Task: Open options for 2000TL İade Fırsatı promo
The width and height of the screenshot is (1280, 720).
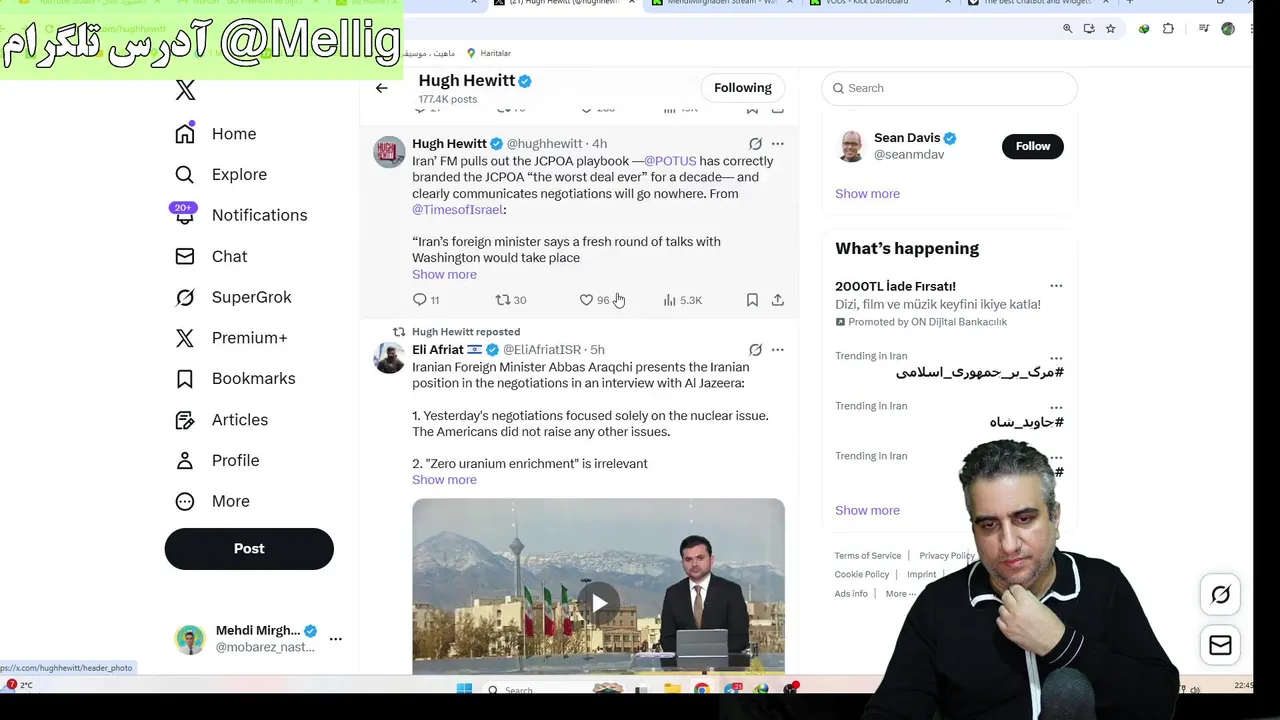Action: point(1056,286)
